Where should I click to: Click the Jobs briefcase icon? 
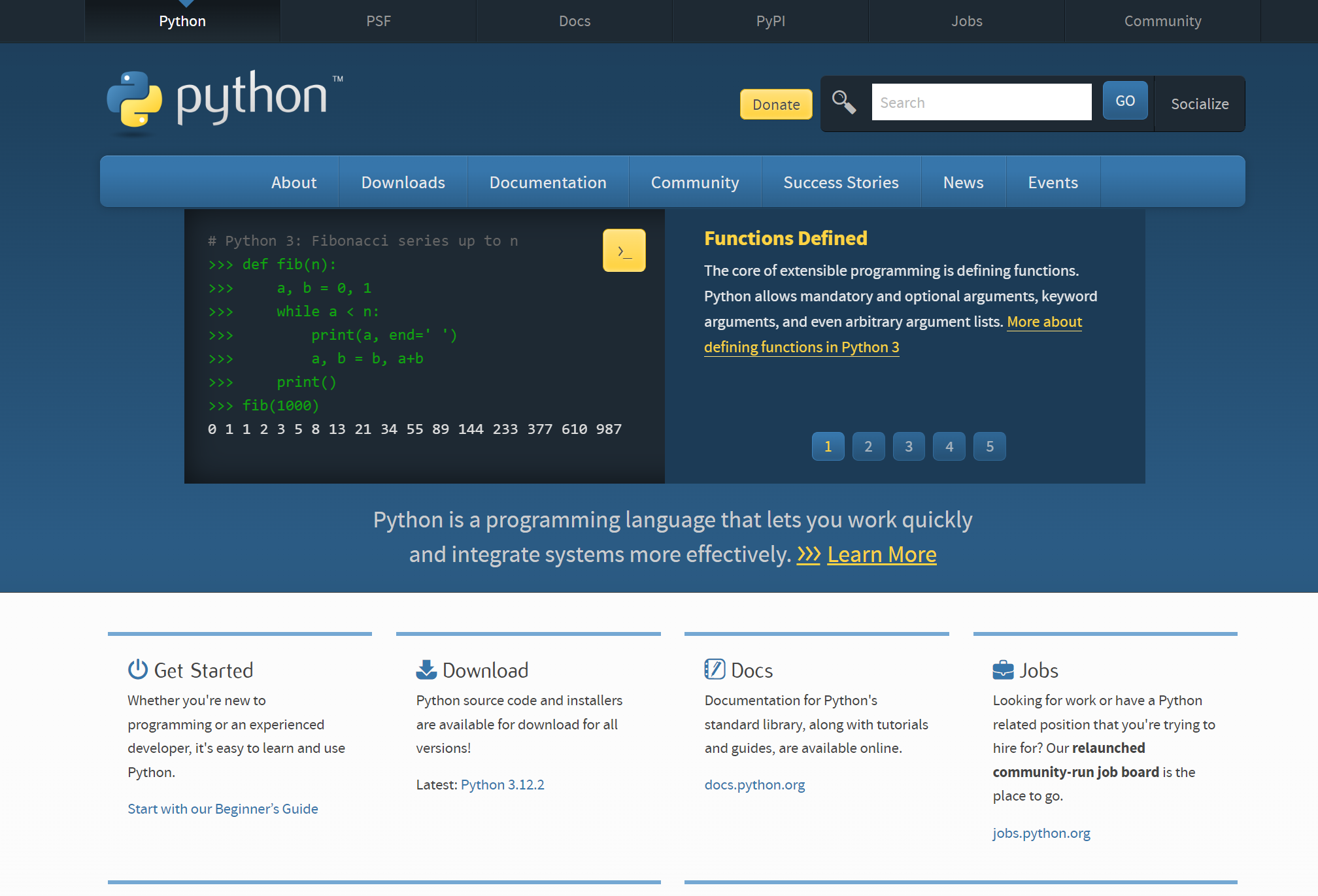pyautogui.click(x=1003, y=669)
